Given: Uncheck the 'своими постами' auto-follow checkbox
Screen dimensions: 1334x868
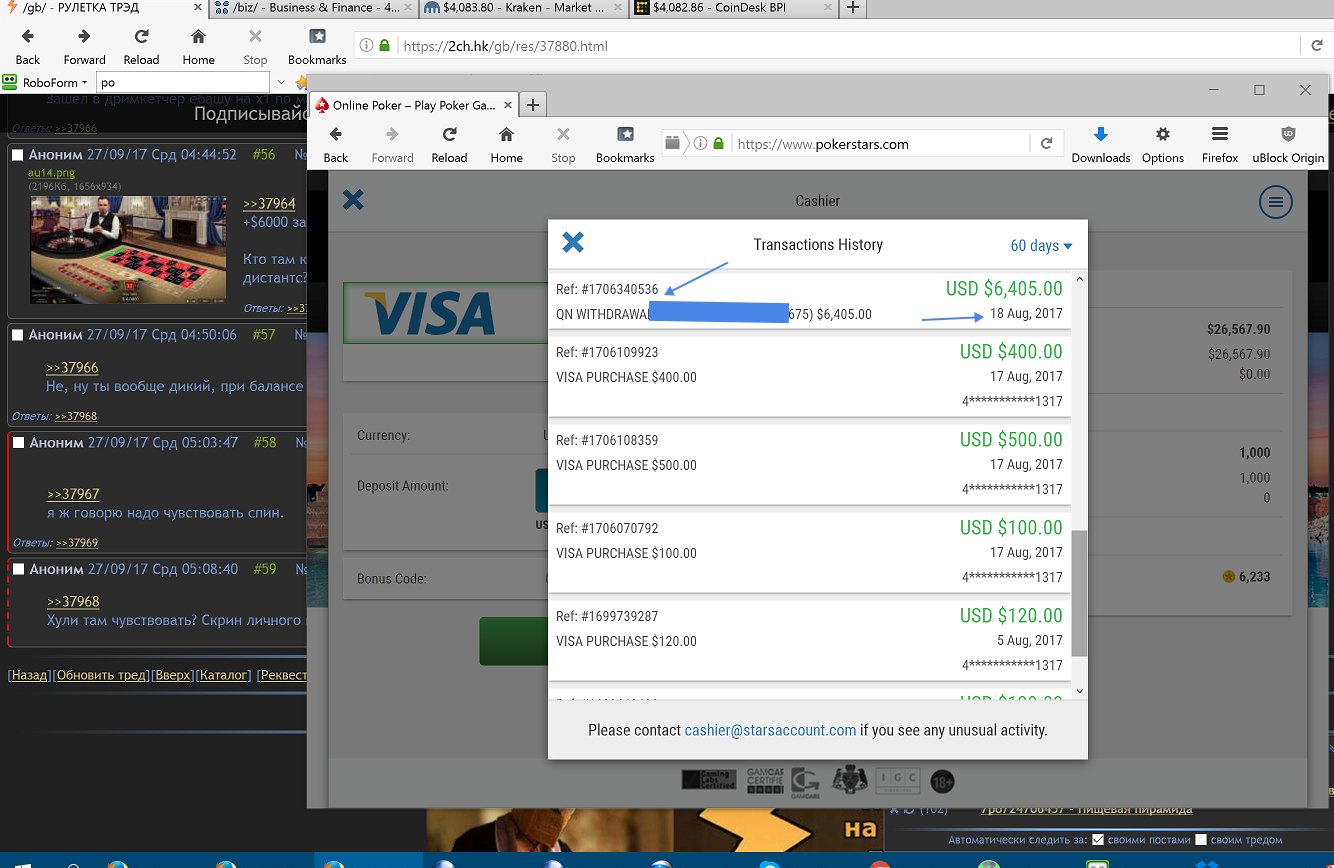Looking at the screenshot, I should pos(1098,840).
